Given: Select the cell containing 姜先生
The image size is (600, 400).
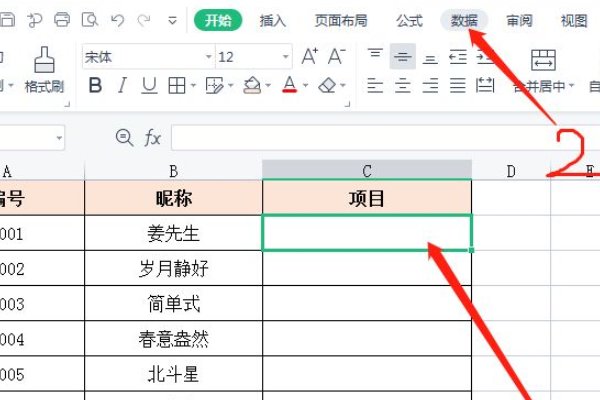Looking at the screenshot, I should tap(173, 233).
